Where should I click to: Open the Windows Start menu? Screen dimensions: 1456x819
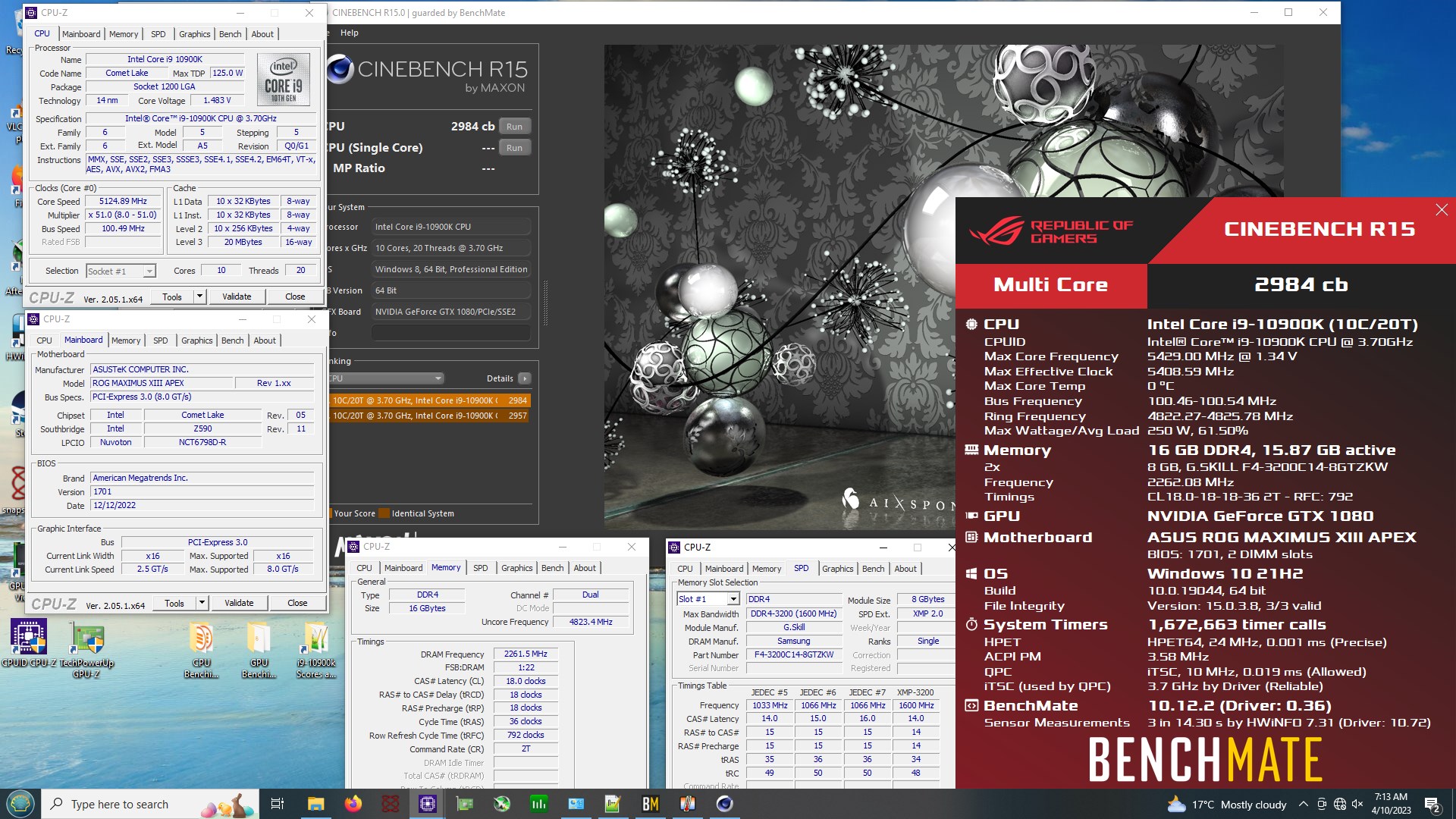20,804
